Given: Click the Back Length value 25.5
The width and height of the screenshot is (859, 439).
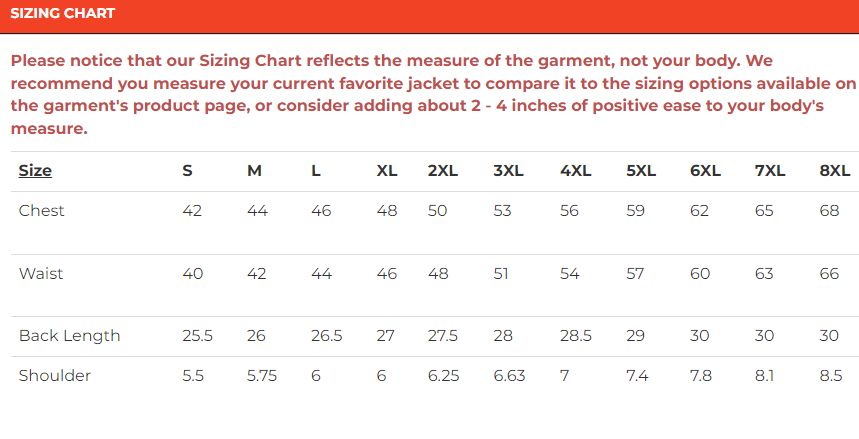Looking at the screenshot, I should pyautogui.click(x=197, y=336).
